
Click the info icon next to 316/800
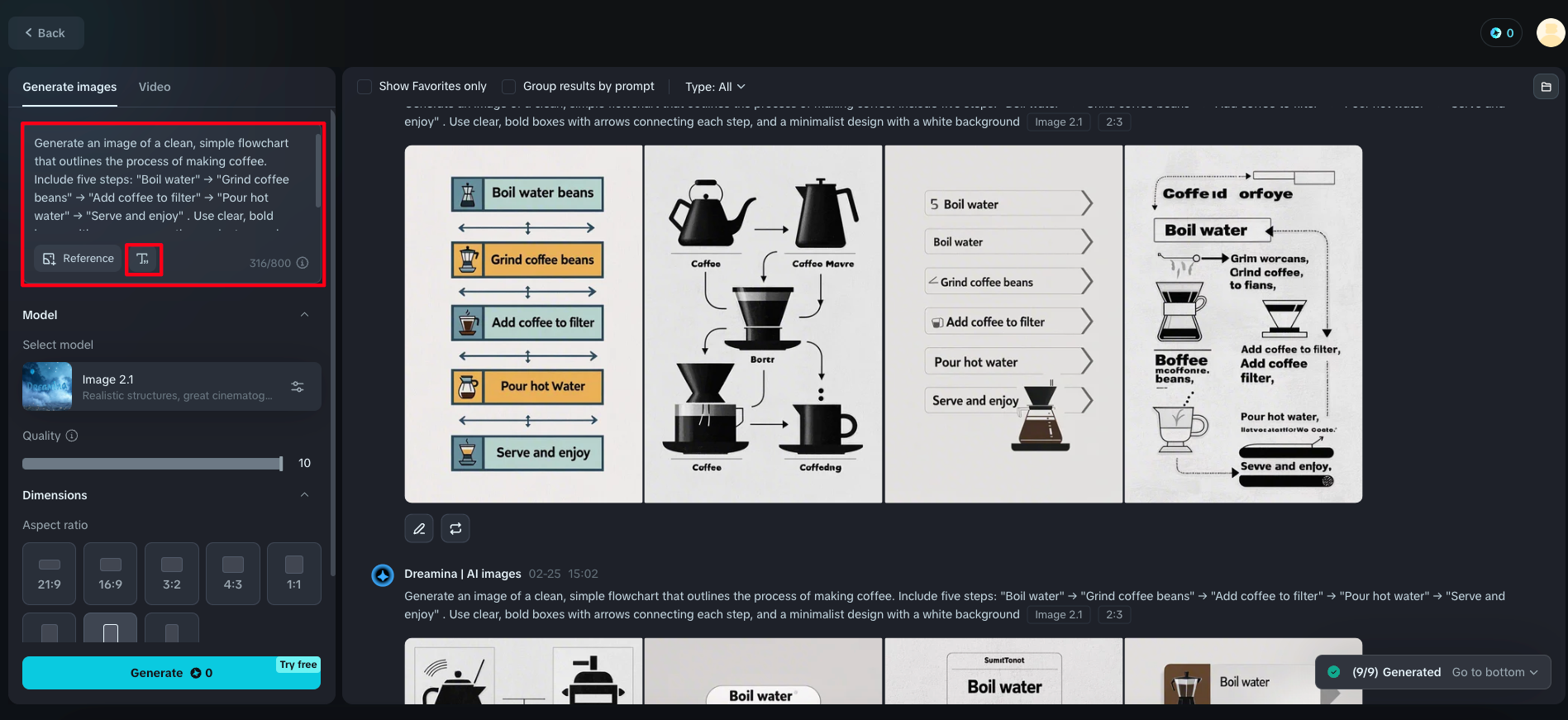[x=303, y=263]
